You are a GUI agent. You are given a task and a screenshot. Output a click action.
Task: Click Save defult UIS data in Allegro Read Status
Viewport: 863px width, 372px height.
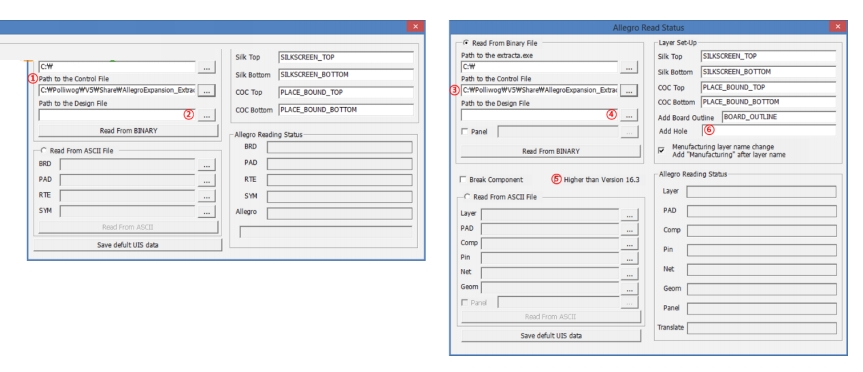click(551, 335)
